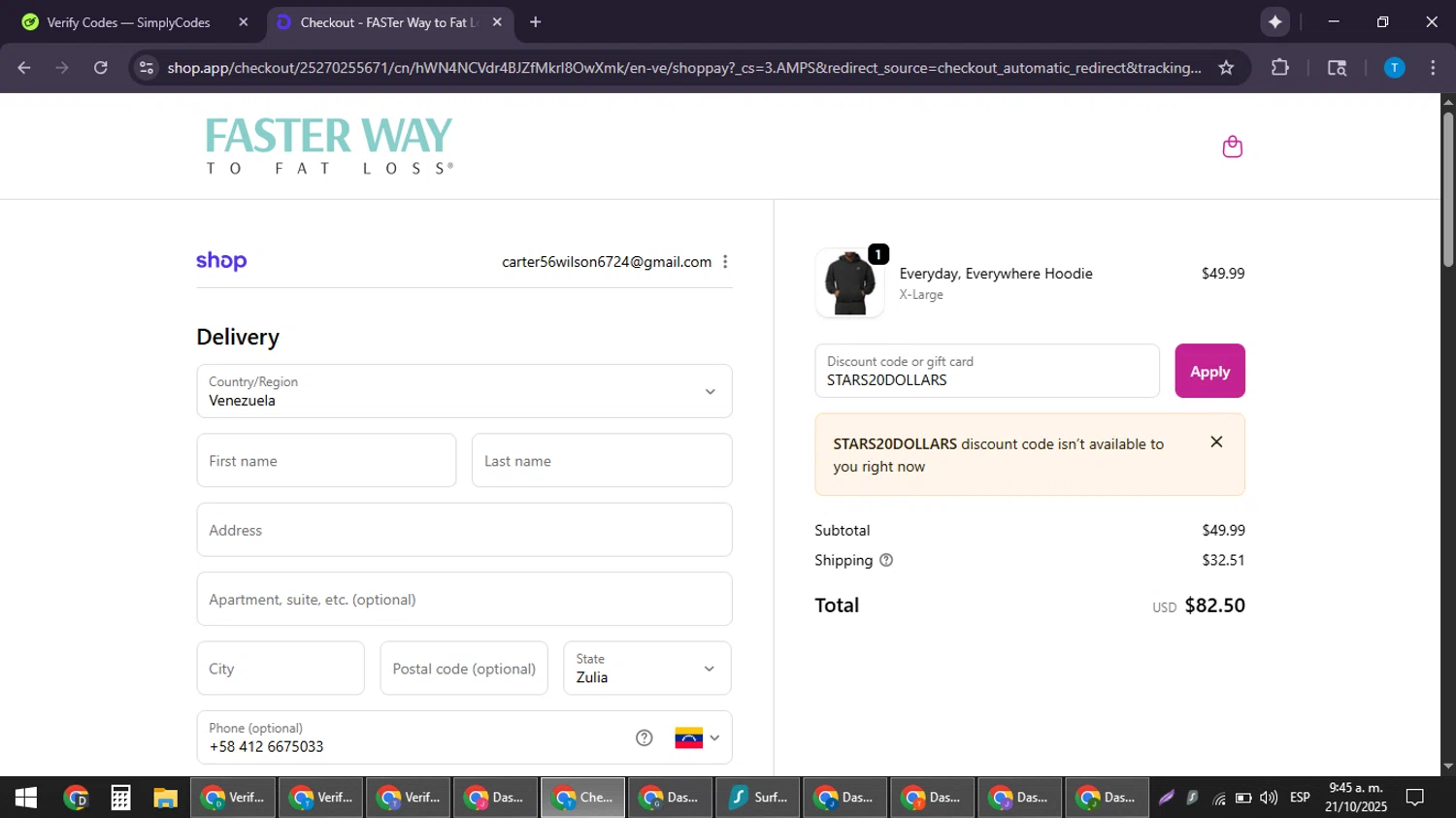Screen dimensions: 1456x818
Task: Open the shopping bag cart icon
Action: (1232, 147)
